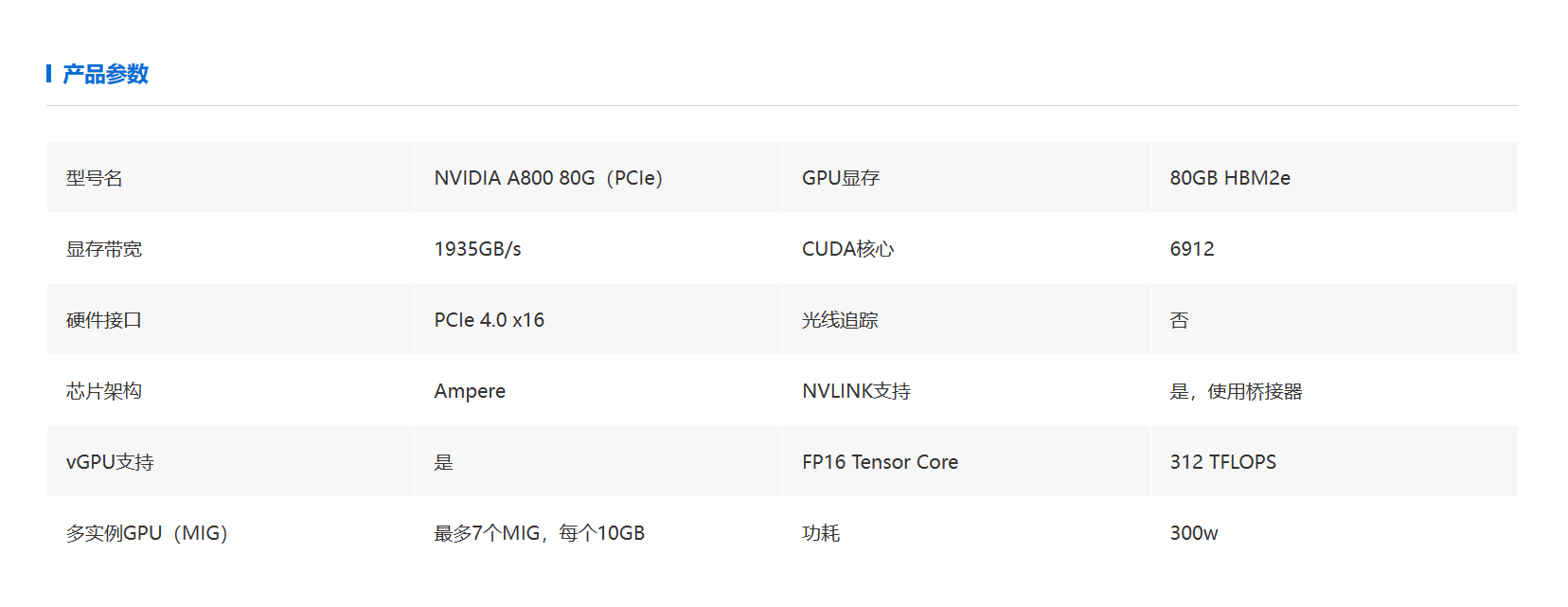Click the 是，使用桥接器 value
The image size is (1568, 607).
click(1236, 391)
